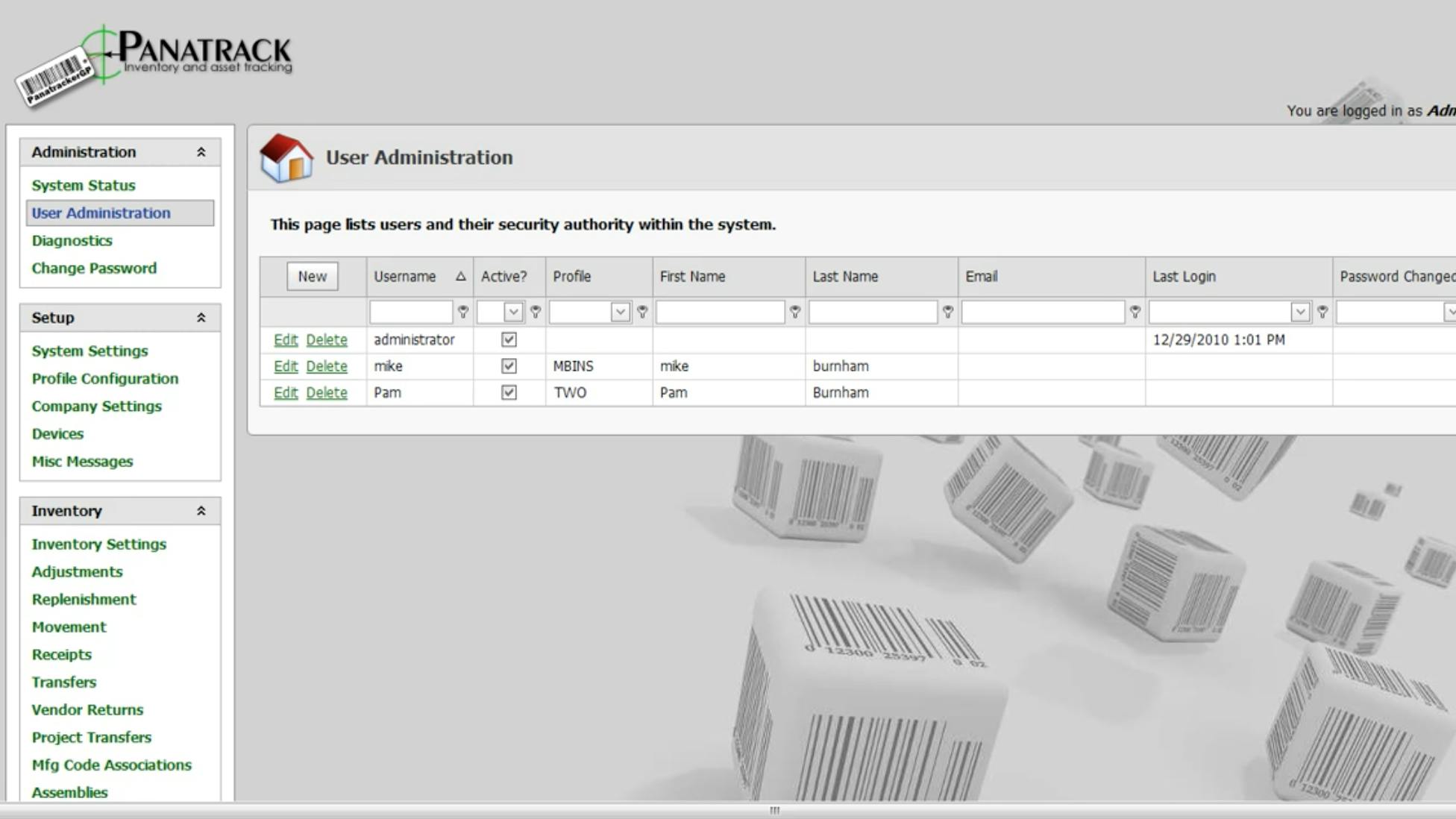Click the Email column filter funnel icon
The width and height of the screenshot is (1456, 819).
pyautogui.click(x=1135, y=313)
